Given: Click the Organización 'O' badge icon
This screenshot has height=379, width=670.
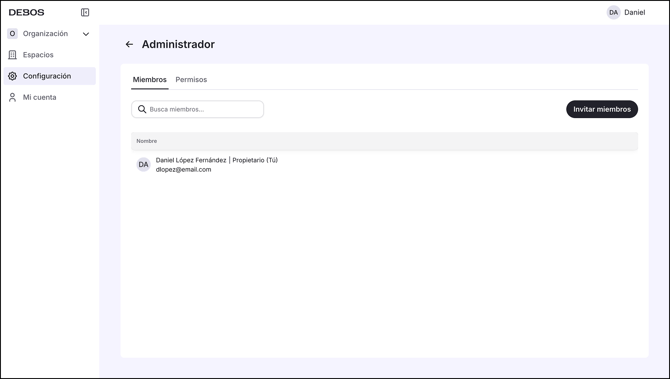Looking at the screenshot, I should 12,33.
